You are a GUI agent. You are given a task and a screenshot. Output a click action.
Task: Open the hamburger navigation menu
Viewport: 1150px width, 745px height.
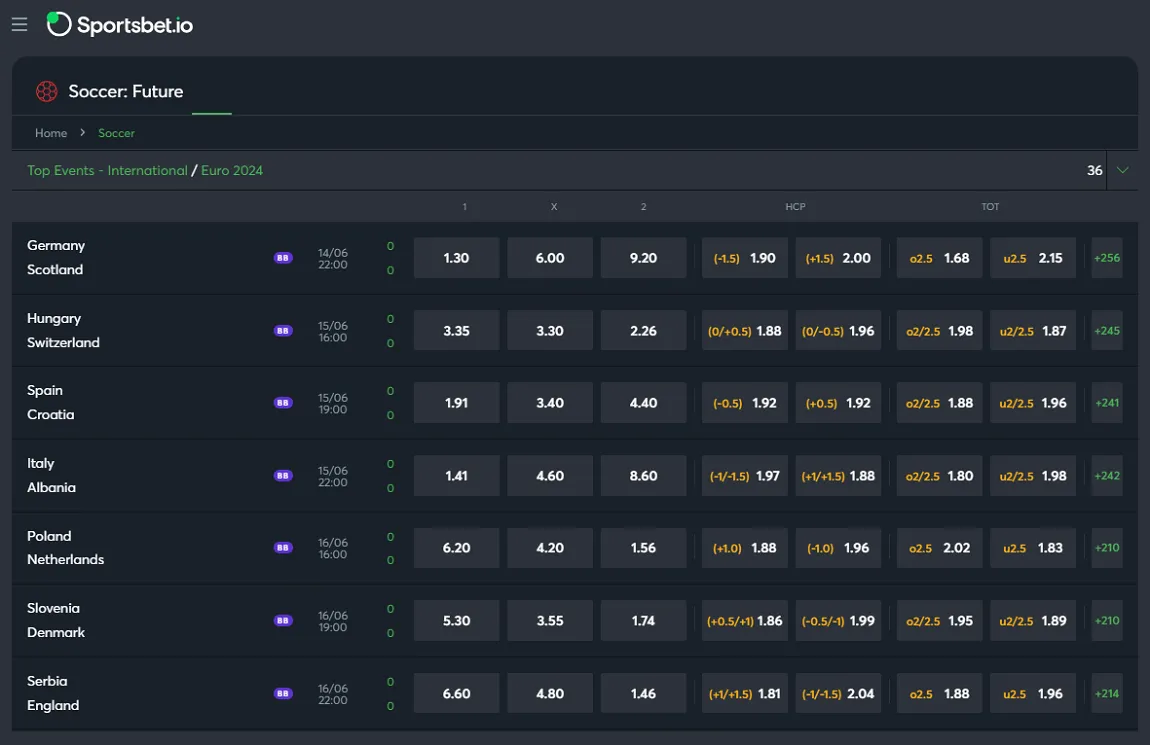click(x=19, y=24)
